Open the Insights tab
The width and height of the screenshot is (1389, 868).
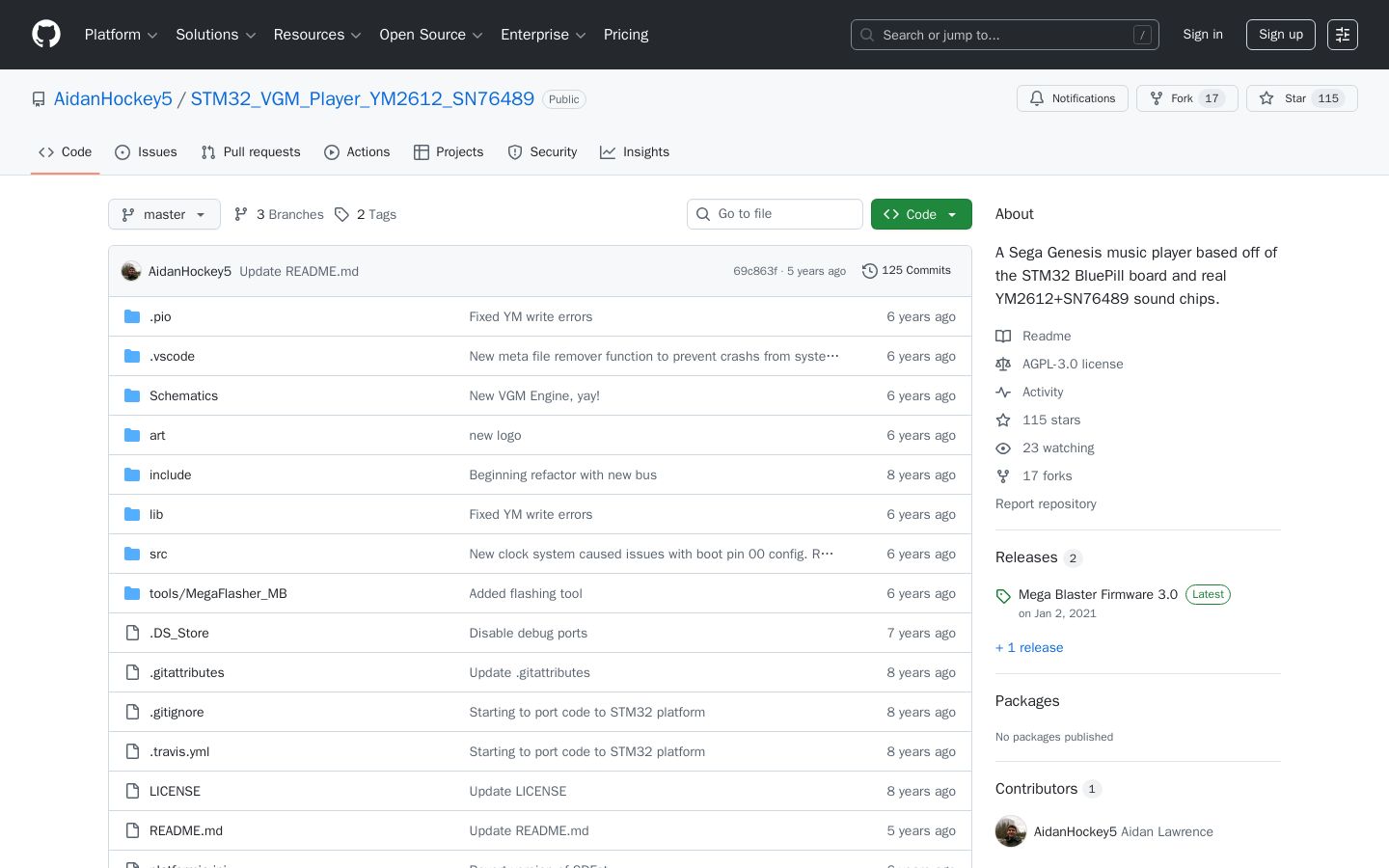click(635, 152)
